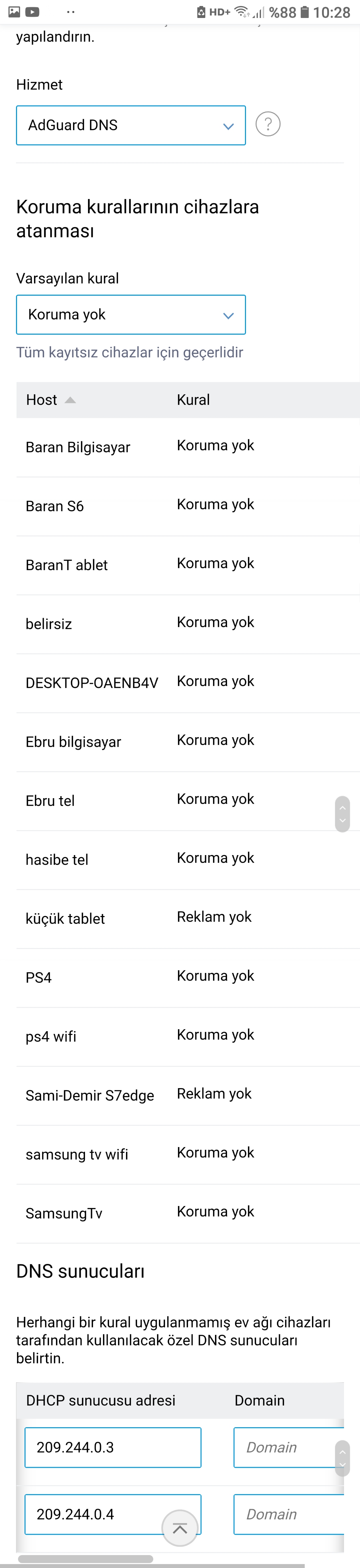Click the first Domain input field
Image resolution: width=360 pixels, height=1568 pixels.
[289, 1447]
